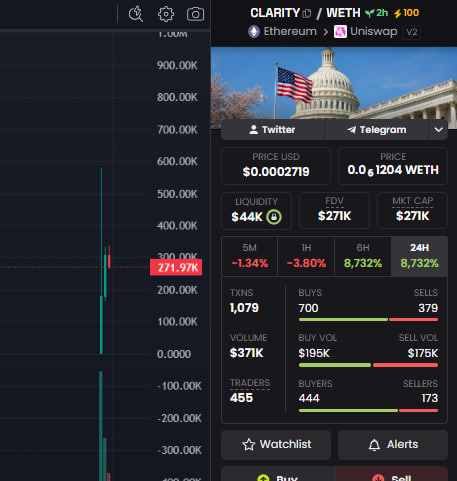
Task: Click the Capitol building token banner image
Action: click(334, 83)
